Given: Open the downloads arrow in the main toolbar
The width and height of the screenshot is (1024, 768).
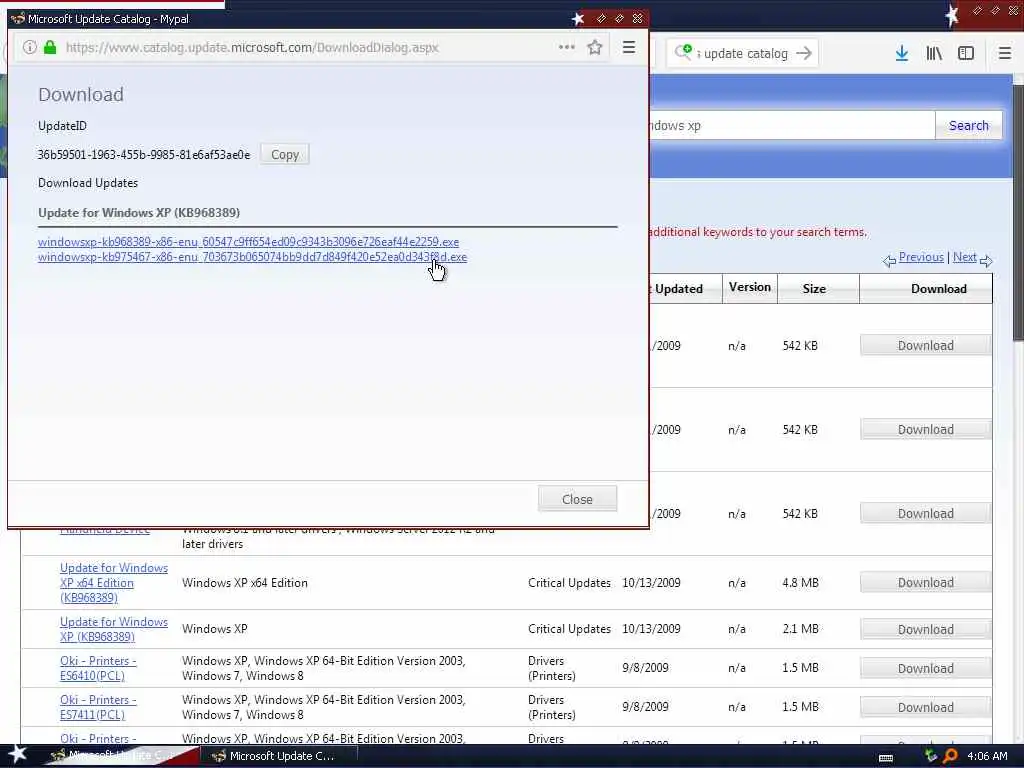Looking at the screenshot, I should [x=902, y=54].
